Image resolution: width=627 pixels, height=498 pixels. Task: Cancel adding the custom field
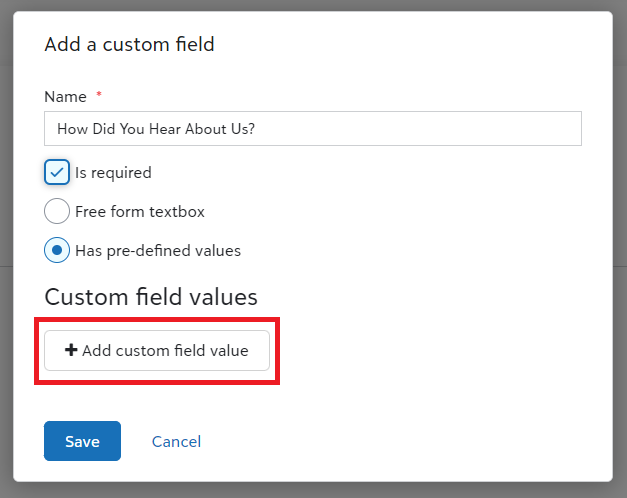coord(176,442)
